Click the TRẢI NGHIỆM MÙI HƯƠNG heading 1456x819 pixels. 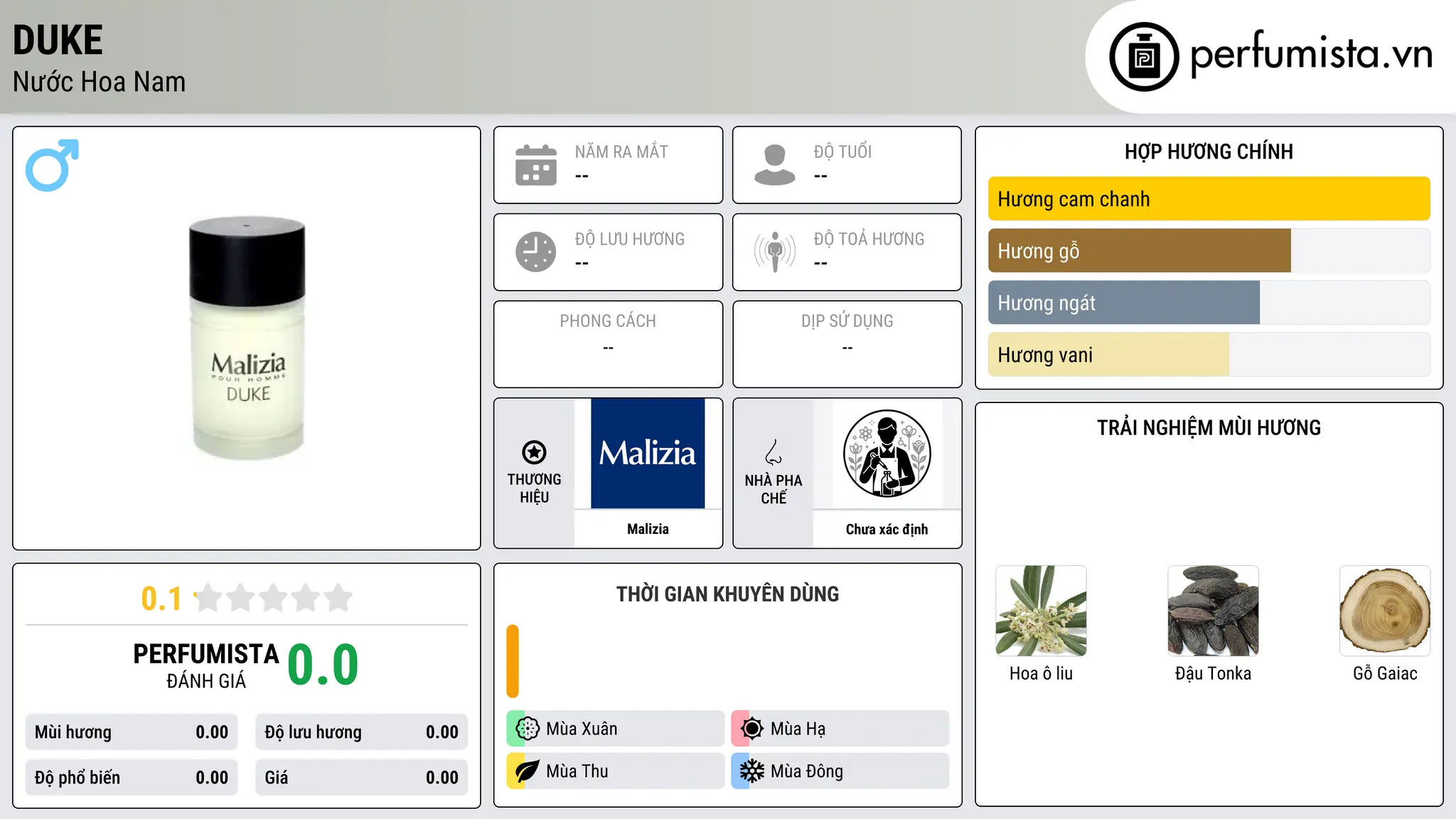(x=1209, y=427)
